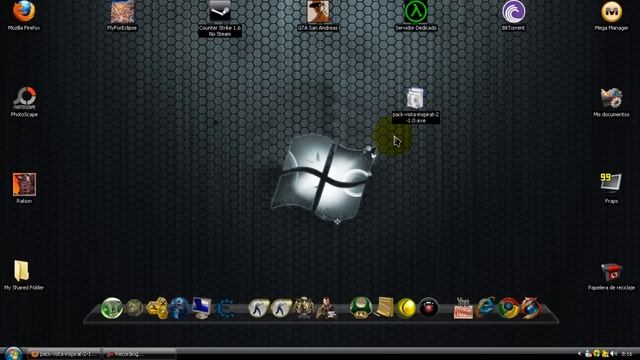Select the Mega Manager desktop icon
The image size is (640, 360).
coord(611,11)
